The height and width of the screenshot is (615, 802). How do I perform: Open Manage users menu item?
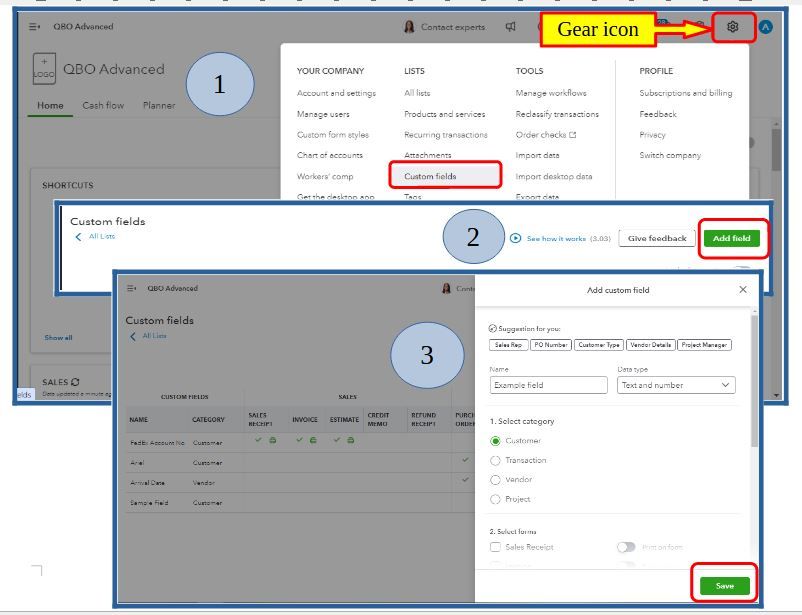click(x=323, y=114)
